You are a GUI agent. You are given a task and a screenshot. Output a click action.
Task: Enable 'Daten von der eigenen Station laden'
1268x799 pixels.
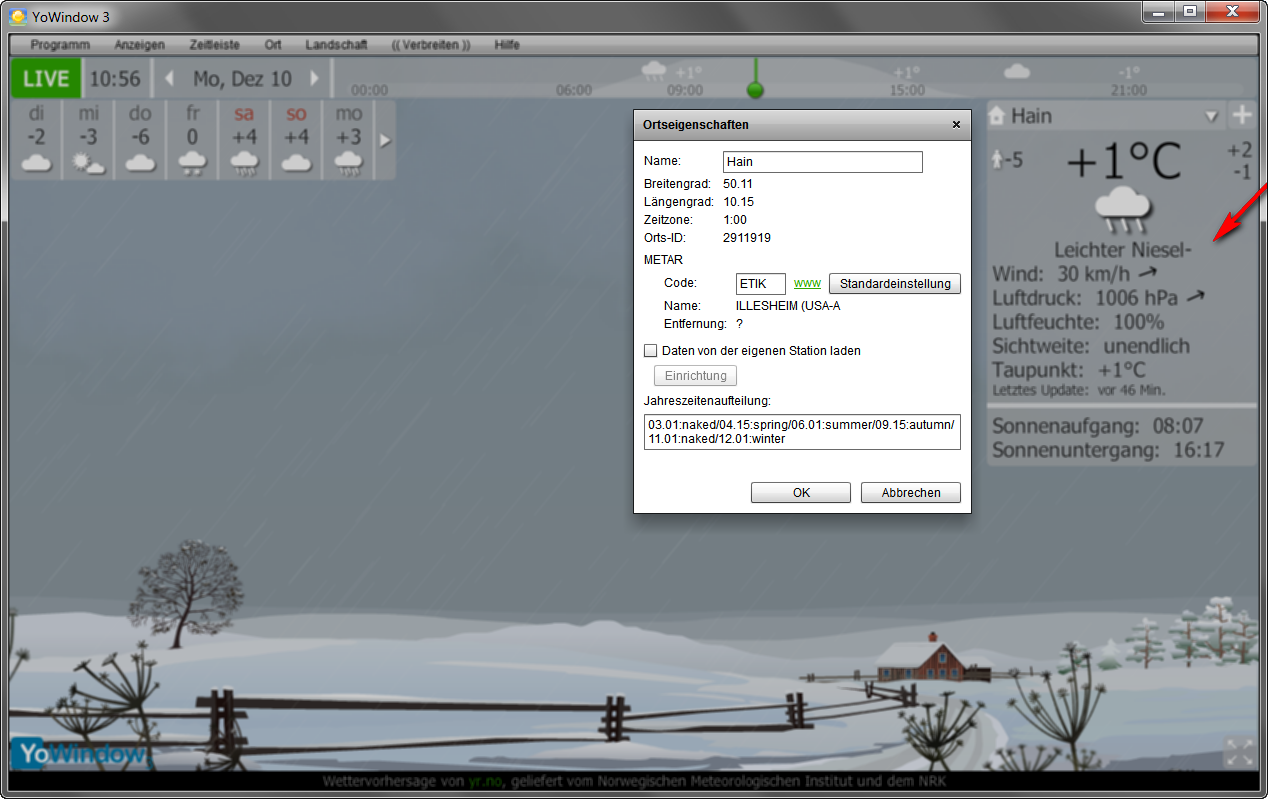[x=651, y=351]
